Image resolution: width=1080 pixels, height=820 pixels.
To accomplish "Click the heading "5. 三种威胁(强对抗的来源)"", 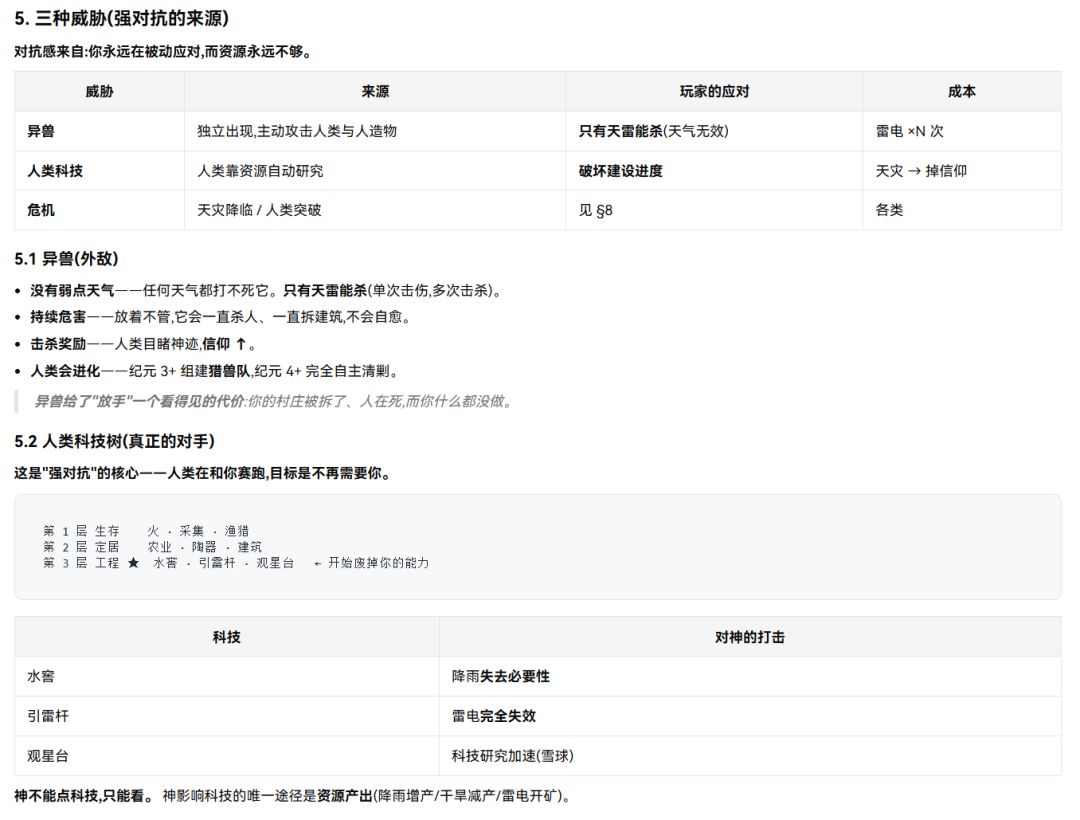I will tap(121, 19).
